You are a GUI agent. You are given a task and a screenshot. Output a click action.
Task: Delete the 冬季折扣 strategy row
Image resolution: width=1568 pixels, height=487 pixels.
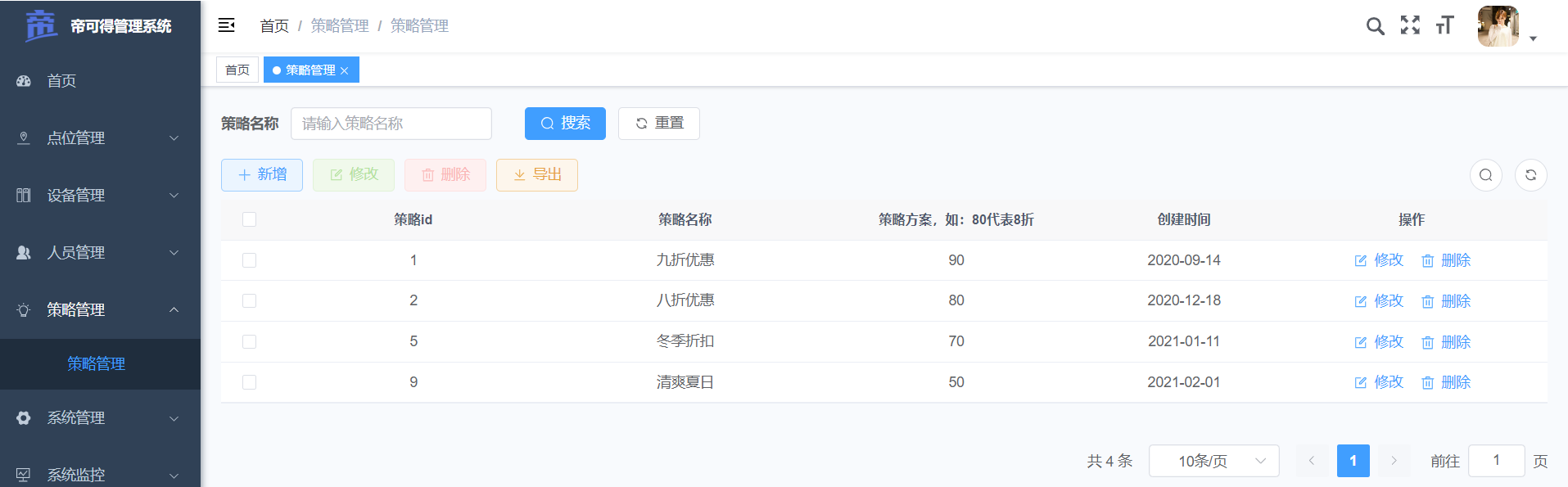pos(1446,342)
